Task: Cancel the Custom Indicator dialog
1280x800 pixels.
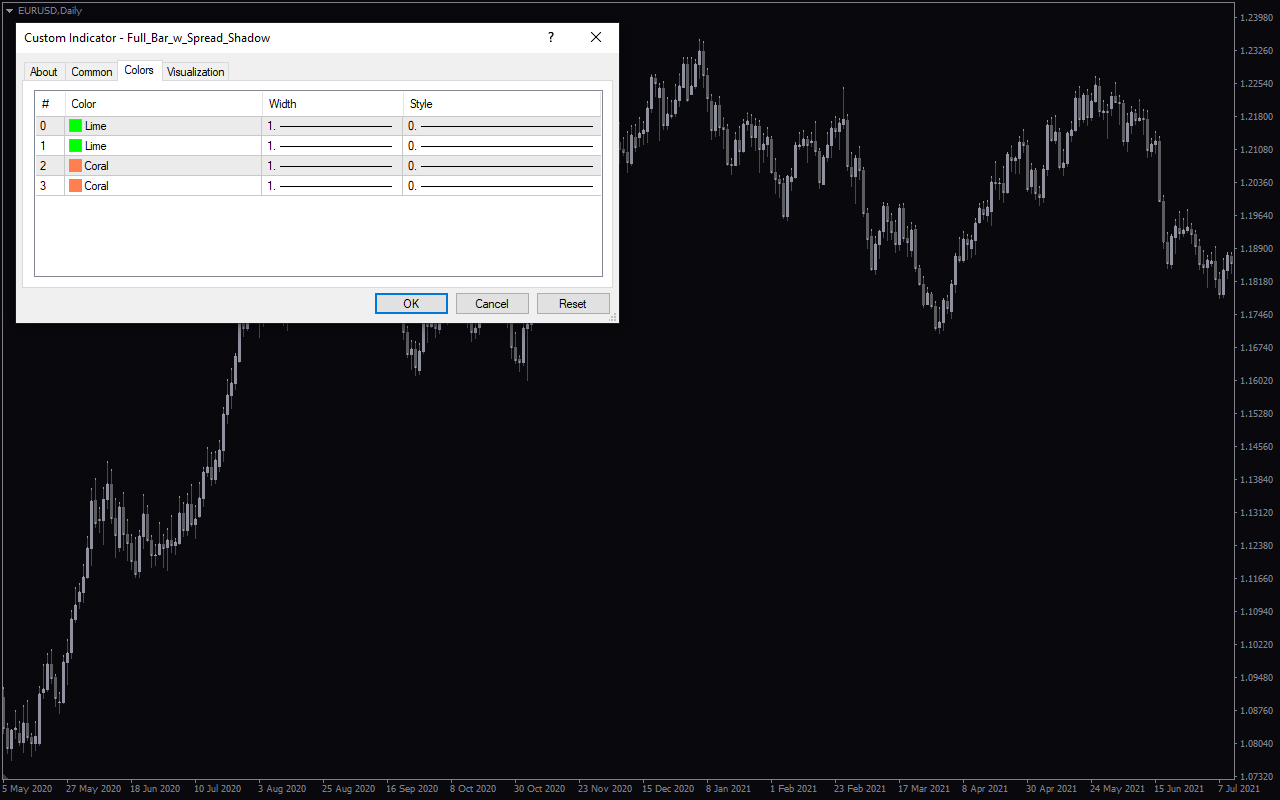Action: coord(492,304)
